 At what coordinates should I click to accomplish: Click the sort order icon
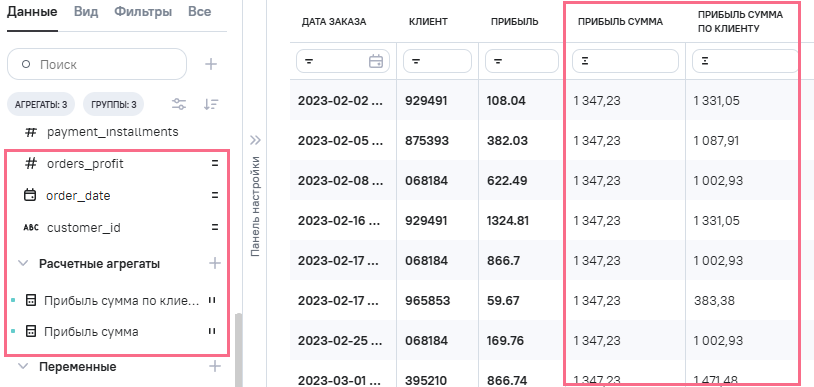coord(211,104)
